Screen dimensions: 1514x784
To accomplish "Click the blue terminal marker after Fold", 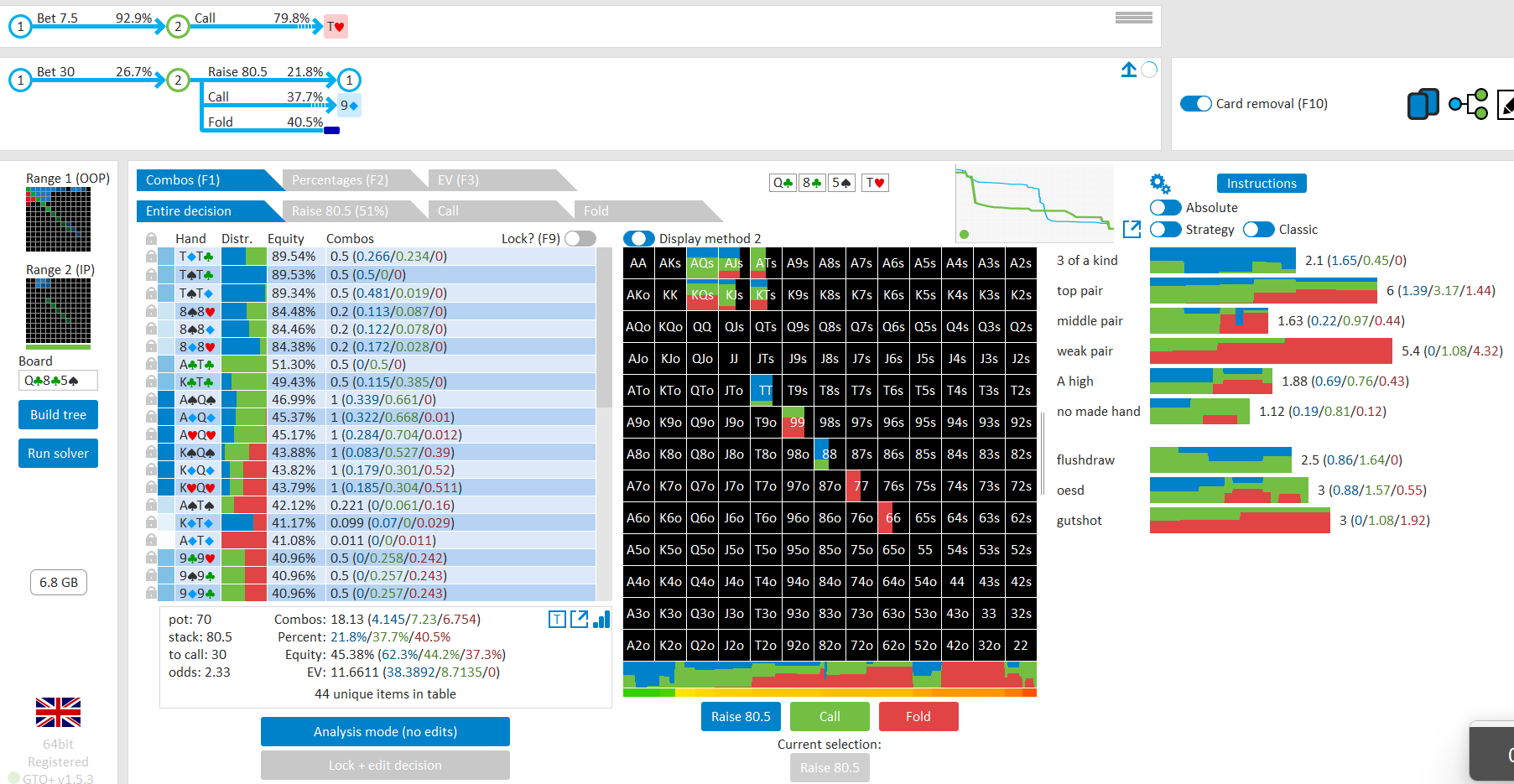I will (331, 131).
